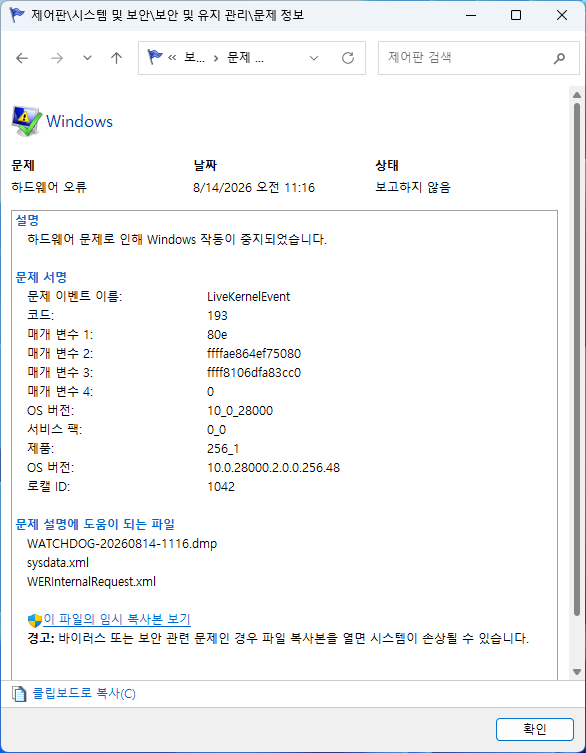The height and width of the screenshot is (753, 586).
Task: Refresh the problem details page
Action: pyautogui.click(x=348, y=58)
